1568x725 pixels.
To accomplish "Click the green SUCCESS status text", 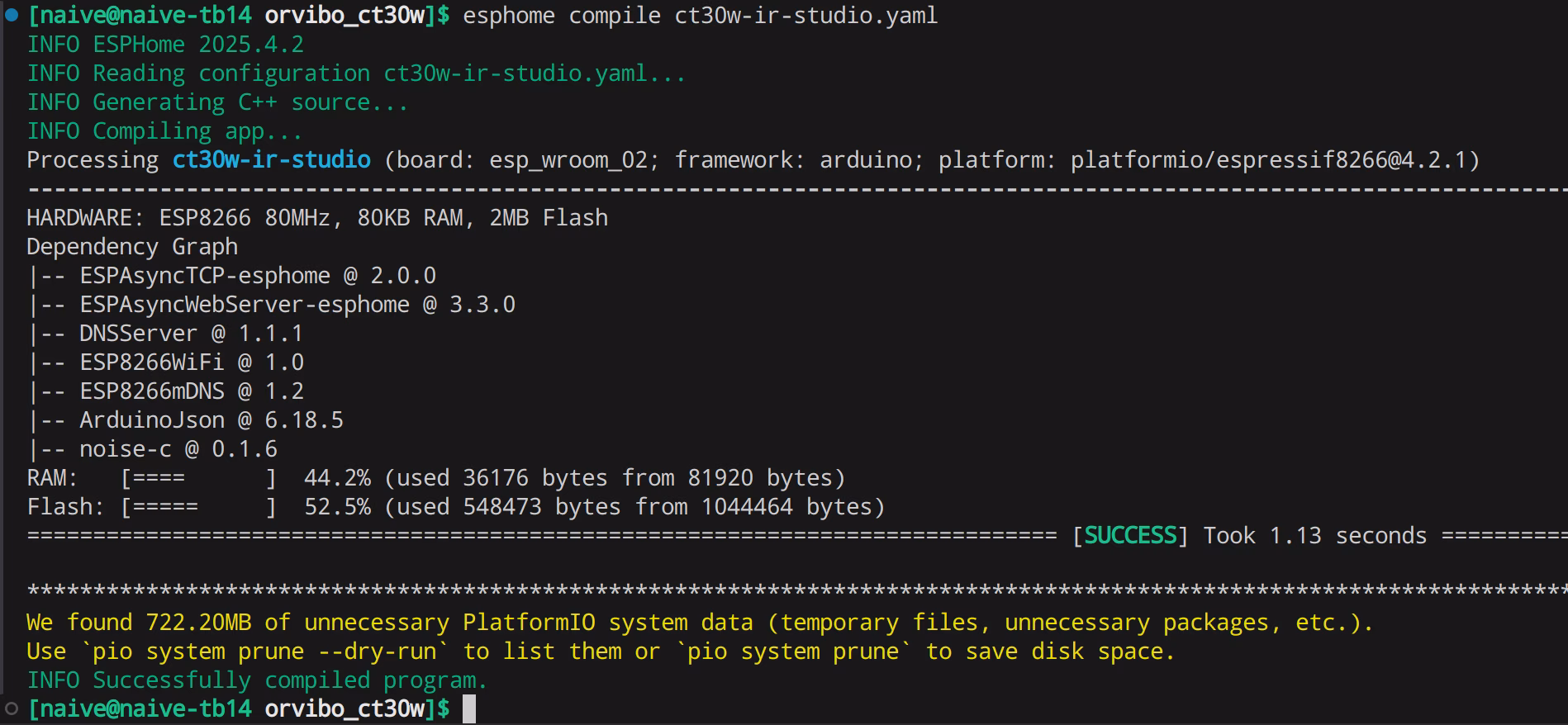I will 1130,535.
